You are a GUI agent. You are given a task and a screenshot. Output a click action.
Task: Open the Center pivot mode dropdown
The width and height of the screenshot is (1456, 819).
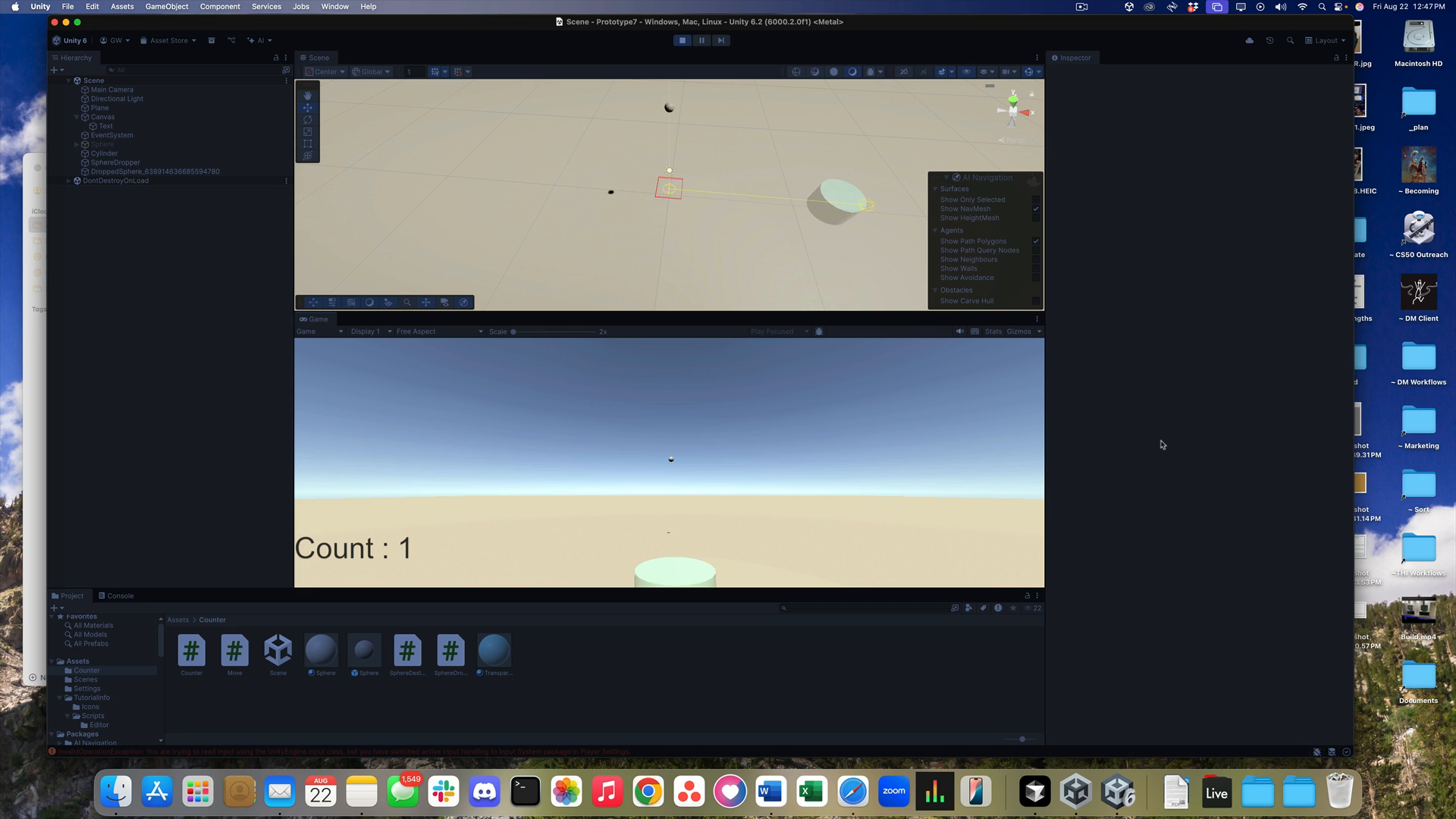tap(325, 71)
